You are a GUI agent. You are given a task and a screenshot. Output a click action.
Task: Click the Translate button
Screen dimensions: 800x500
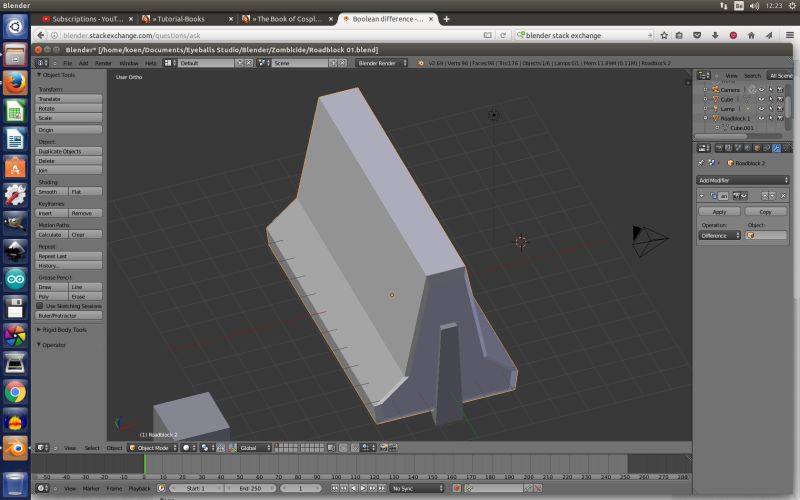69,99
